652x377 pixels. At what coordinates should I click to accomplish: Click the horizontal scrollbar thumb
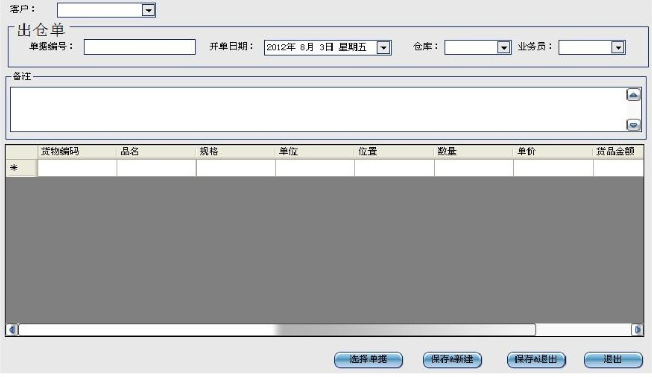tap(277, 330)
